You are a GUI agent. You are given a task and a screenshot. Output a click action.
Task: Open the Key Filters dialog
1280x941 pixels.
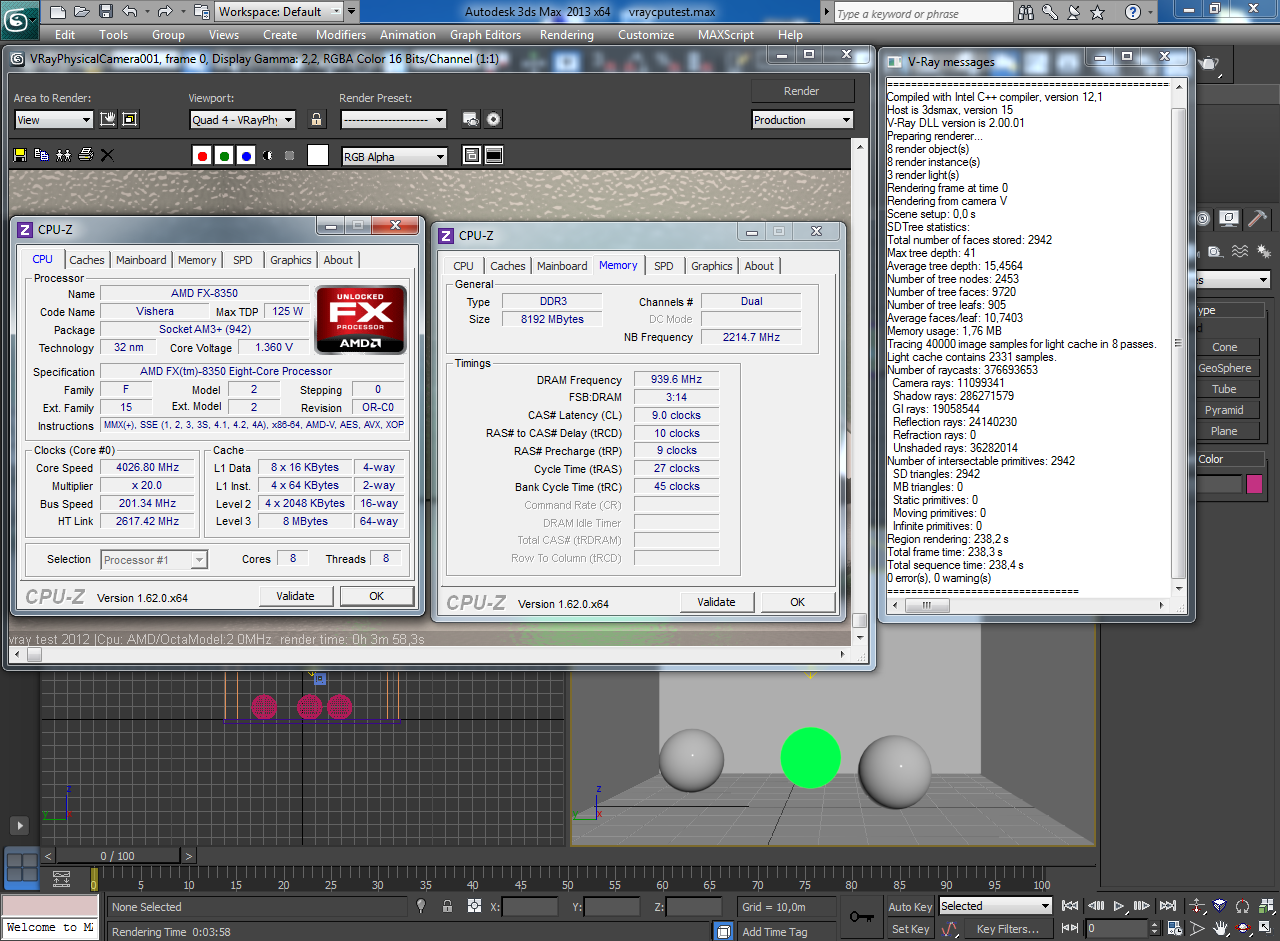point(1007,929)
